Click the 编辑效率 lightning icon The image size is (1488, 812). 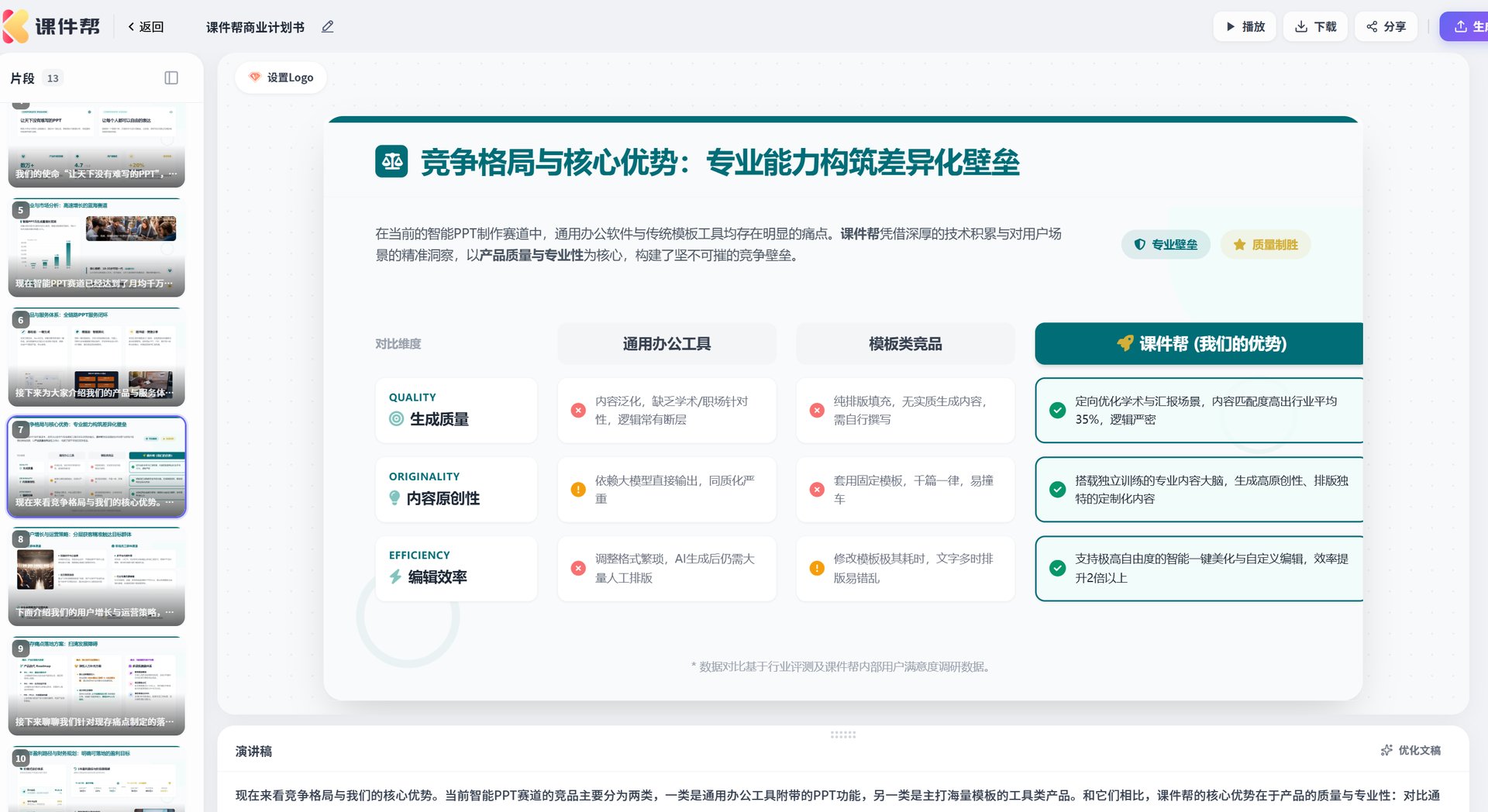click(x=395, y=576)
